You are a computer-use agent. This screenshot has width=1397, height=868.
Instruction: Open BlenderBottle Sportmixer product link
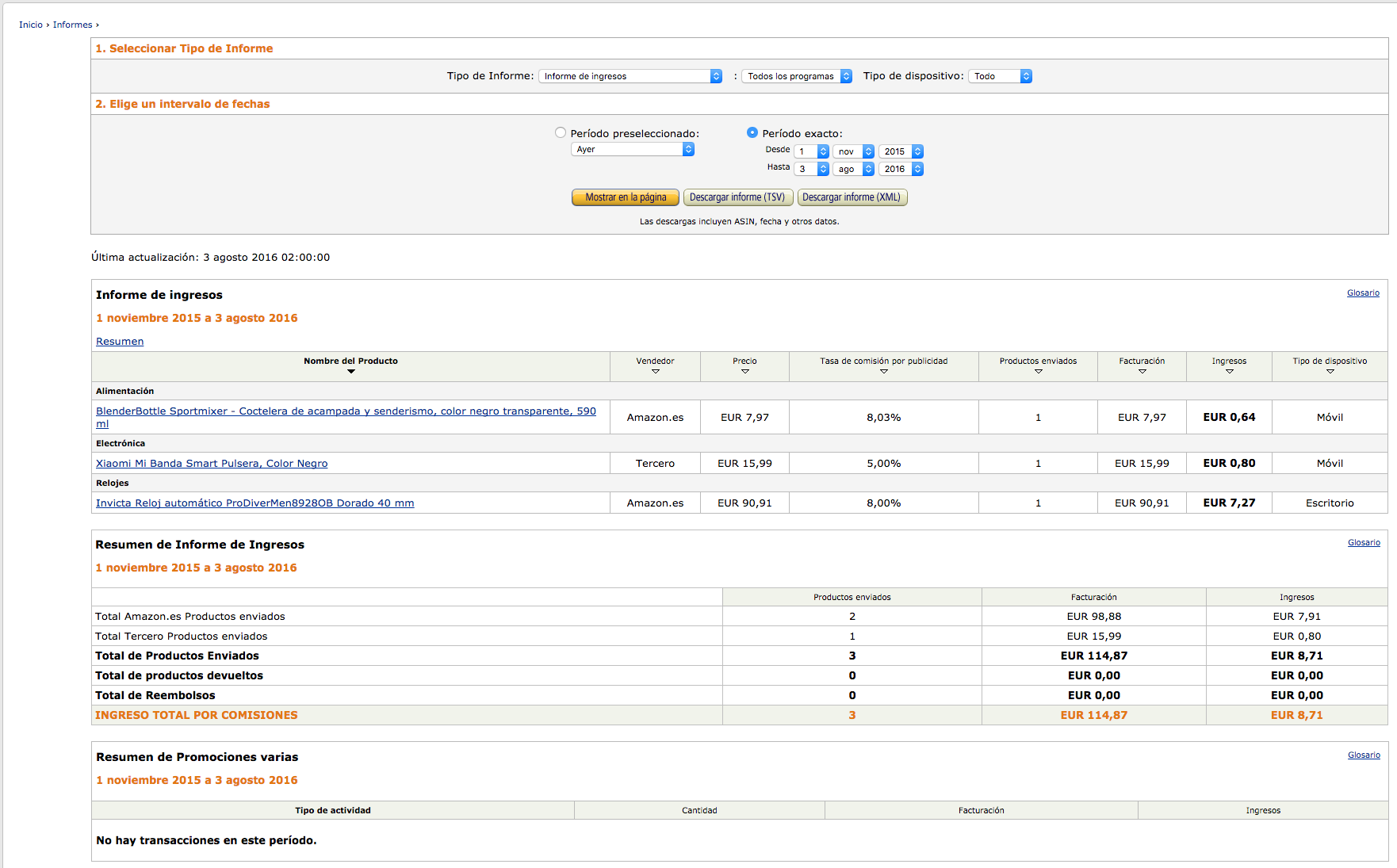[x=346, y=417]
